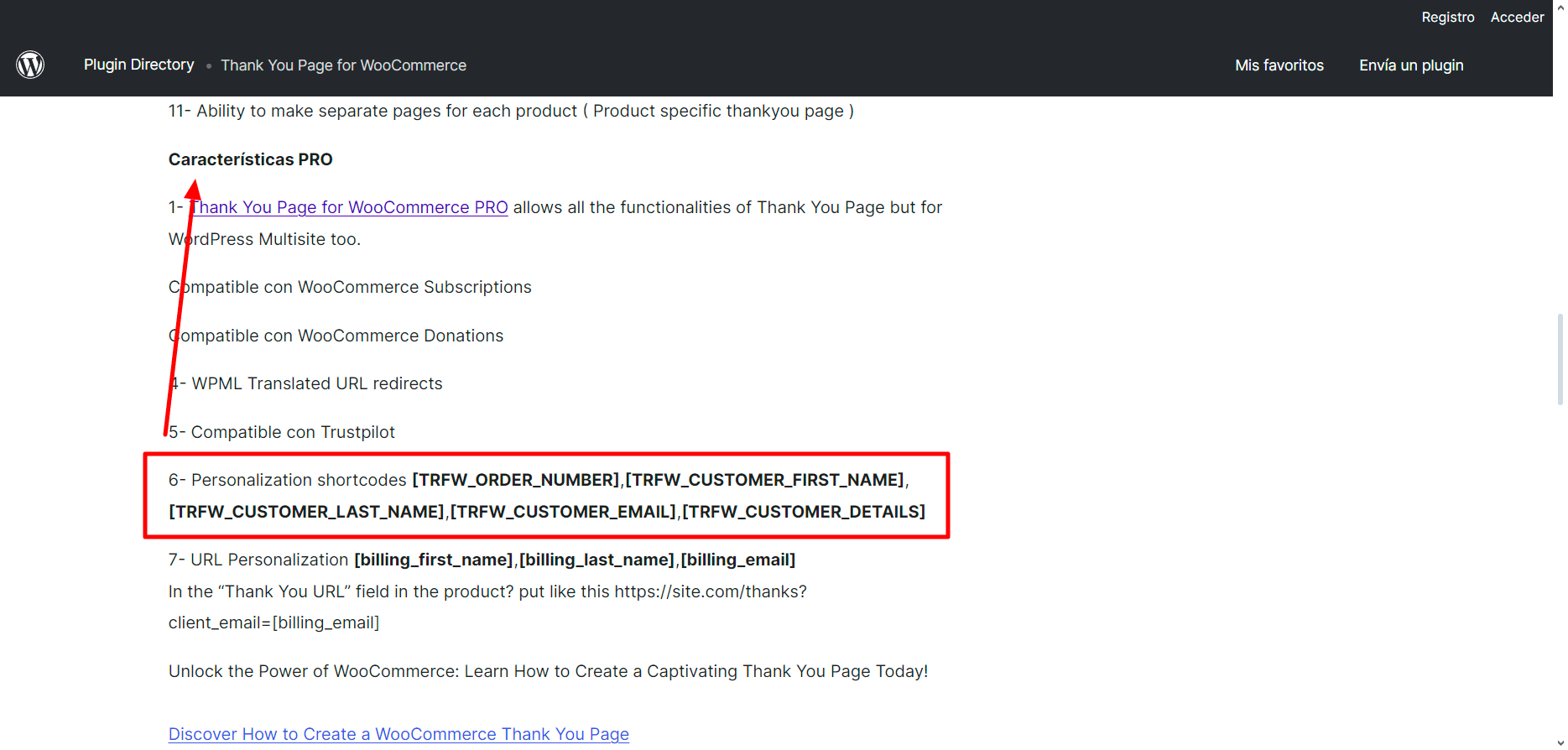Click the Características PRO heading
This screenshot has height=750, width=1568.
250,159
